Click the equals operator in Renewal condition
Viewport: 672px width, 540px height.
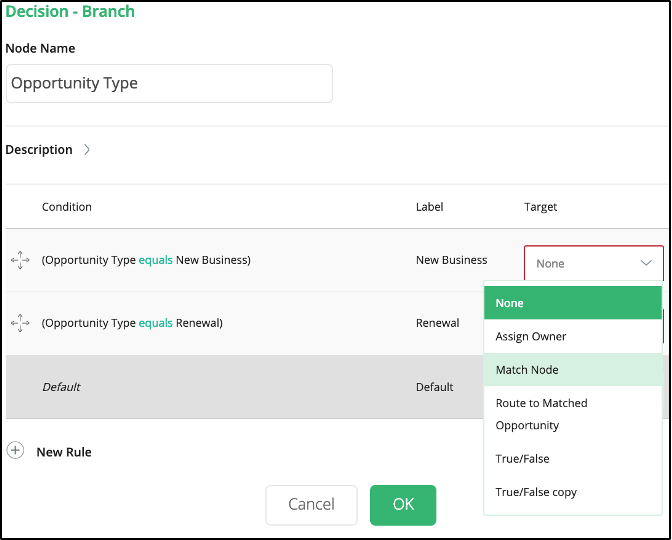[x=156, y=323]
